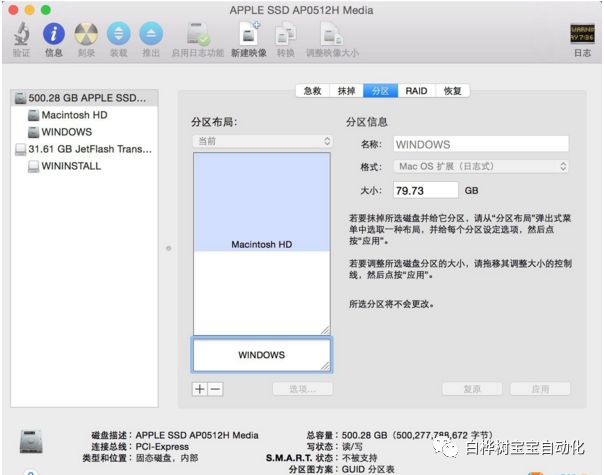Click the Eject (推出) toolbar icon
This screenshot has height=475, width=604.
[x=151, y=34]
